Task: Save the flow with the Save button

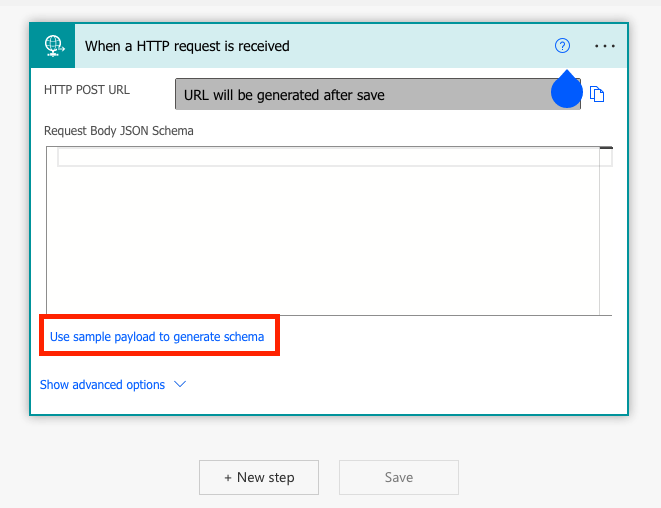Action: tap(399, 477)
